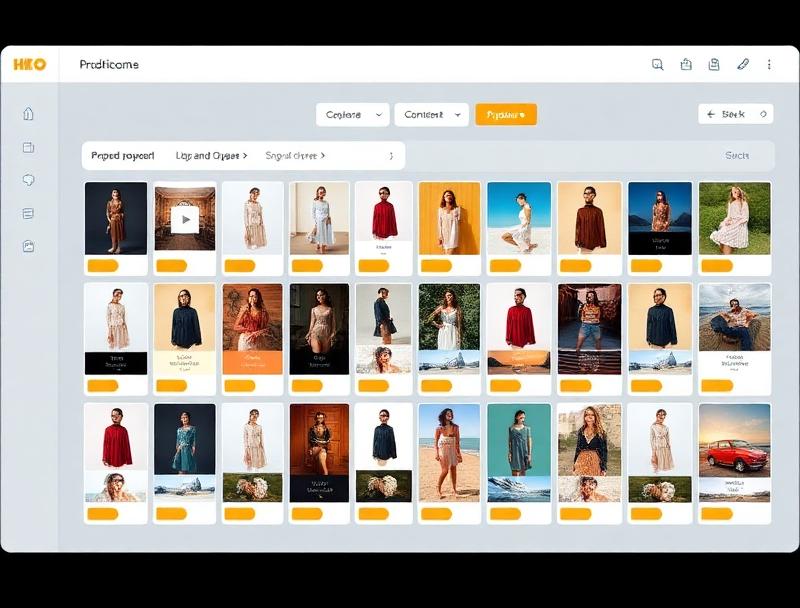Open the calendar icon in the left sidebar
800x608 pixels.
coord(28,147)
